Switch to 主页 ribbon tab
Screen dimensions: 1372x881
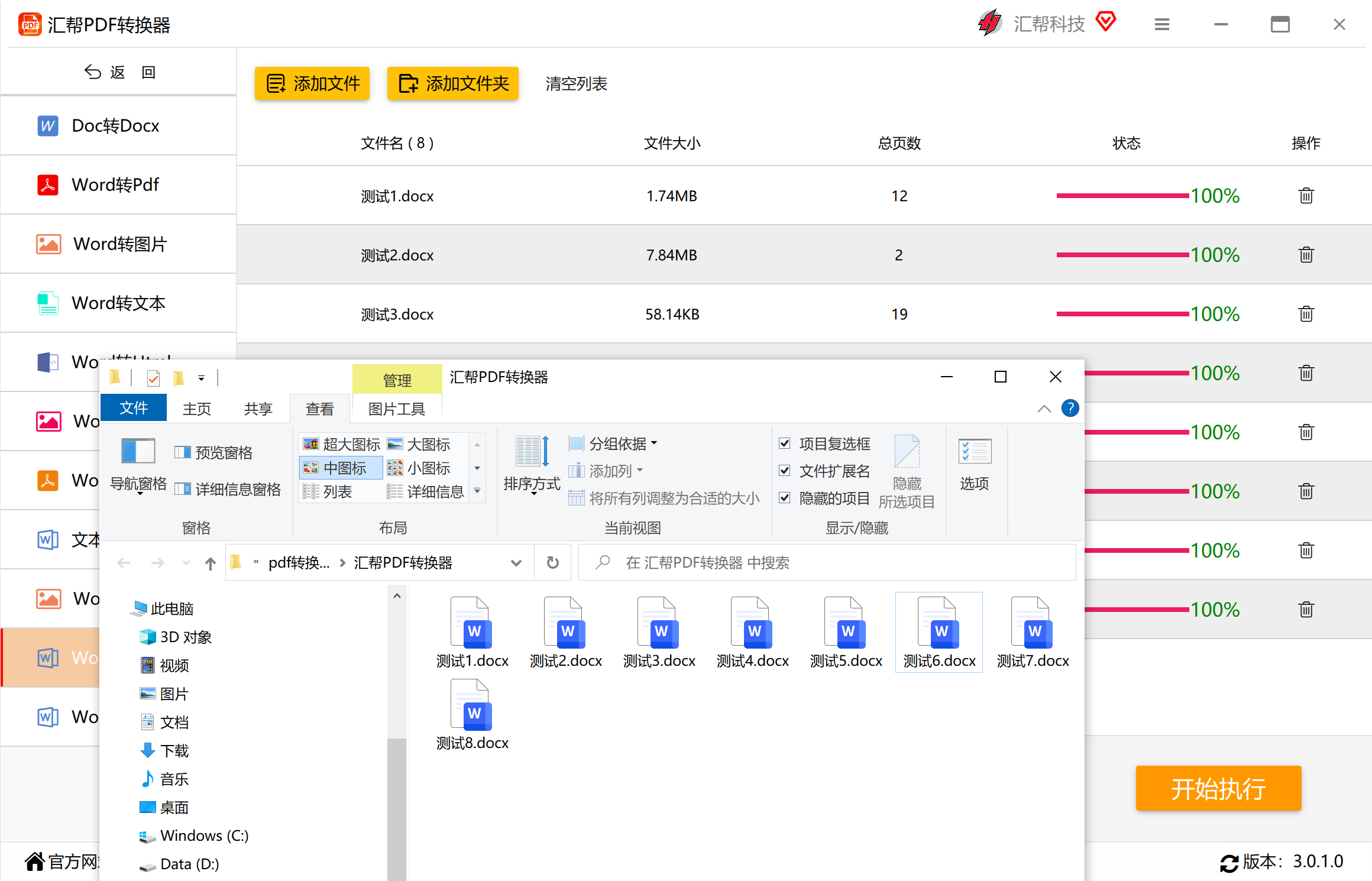click(196, 409)
